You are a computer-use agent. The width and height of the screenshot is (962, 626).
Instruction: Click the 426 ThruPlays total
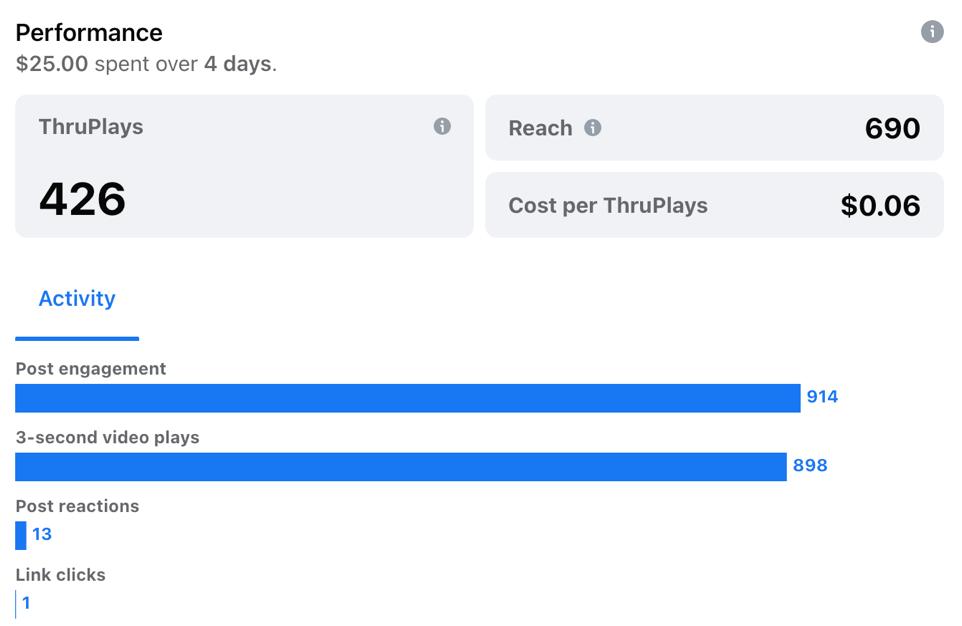pos(82,199)
